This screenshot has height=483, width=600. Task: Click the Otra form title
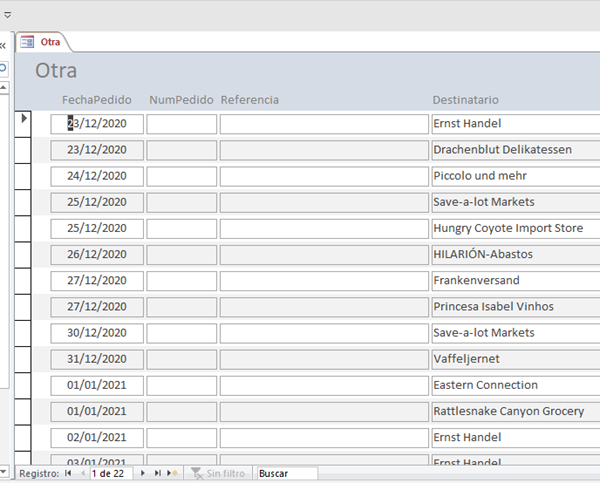pos(56,70)
